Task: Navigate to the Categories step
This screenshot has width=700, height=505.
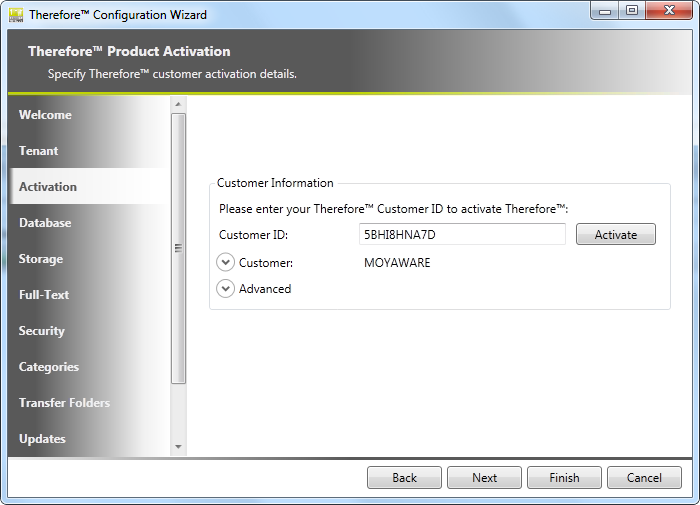Action: tap(49, 367)
